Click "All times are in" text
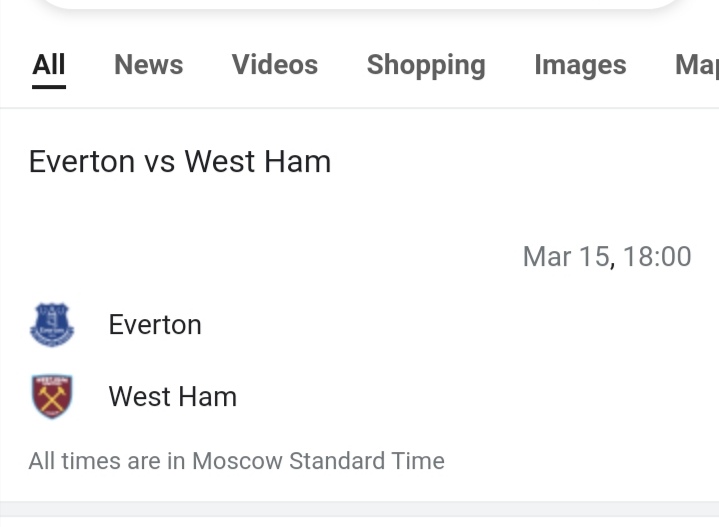Viewport: 719px width, 527px height. point(107,461)
